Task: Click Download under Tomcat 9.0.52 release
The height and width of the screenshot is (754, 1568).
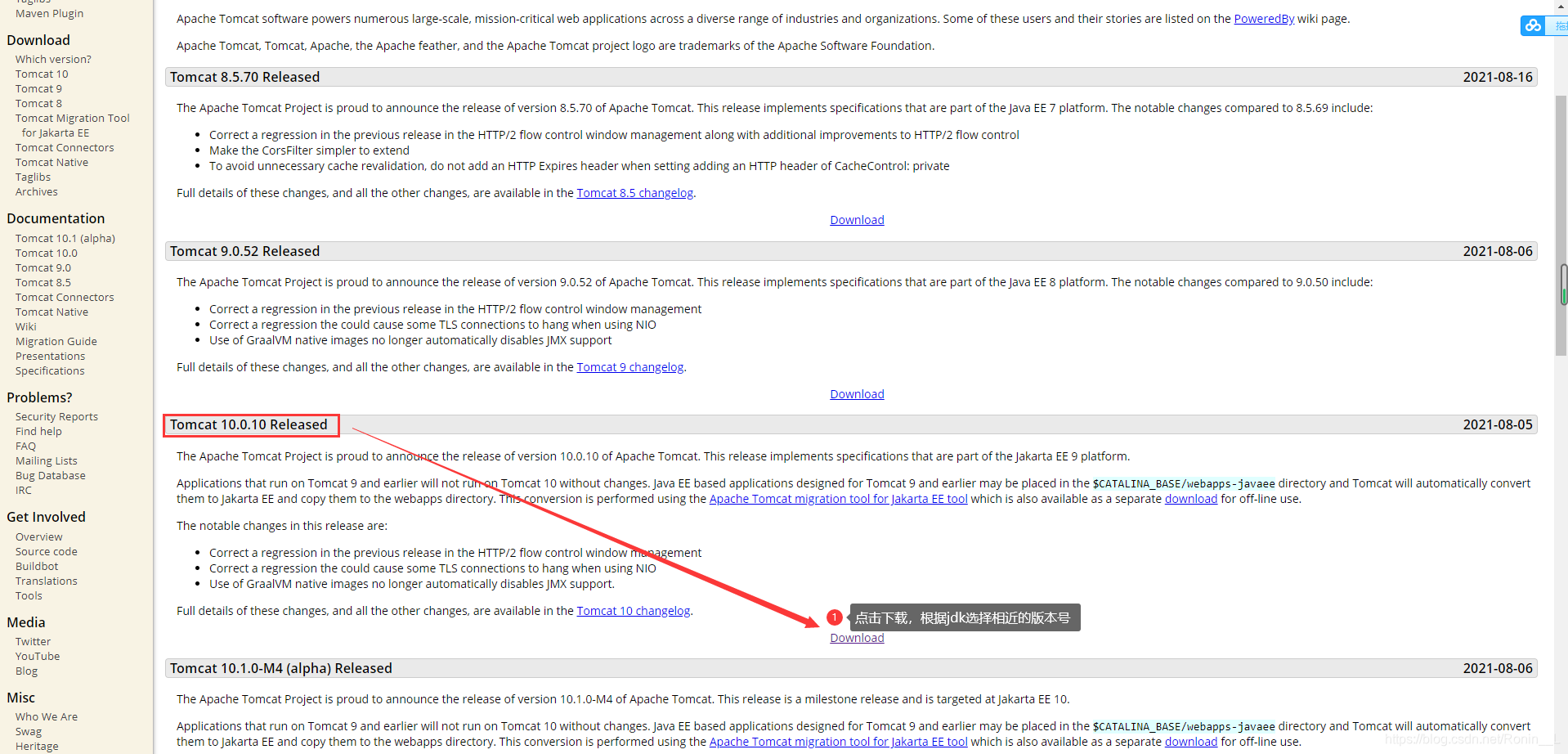Action: pos(857,394)
